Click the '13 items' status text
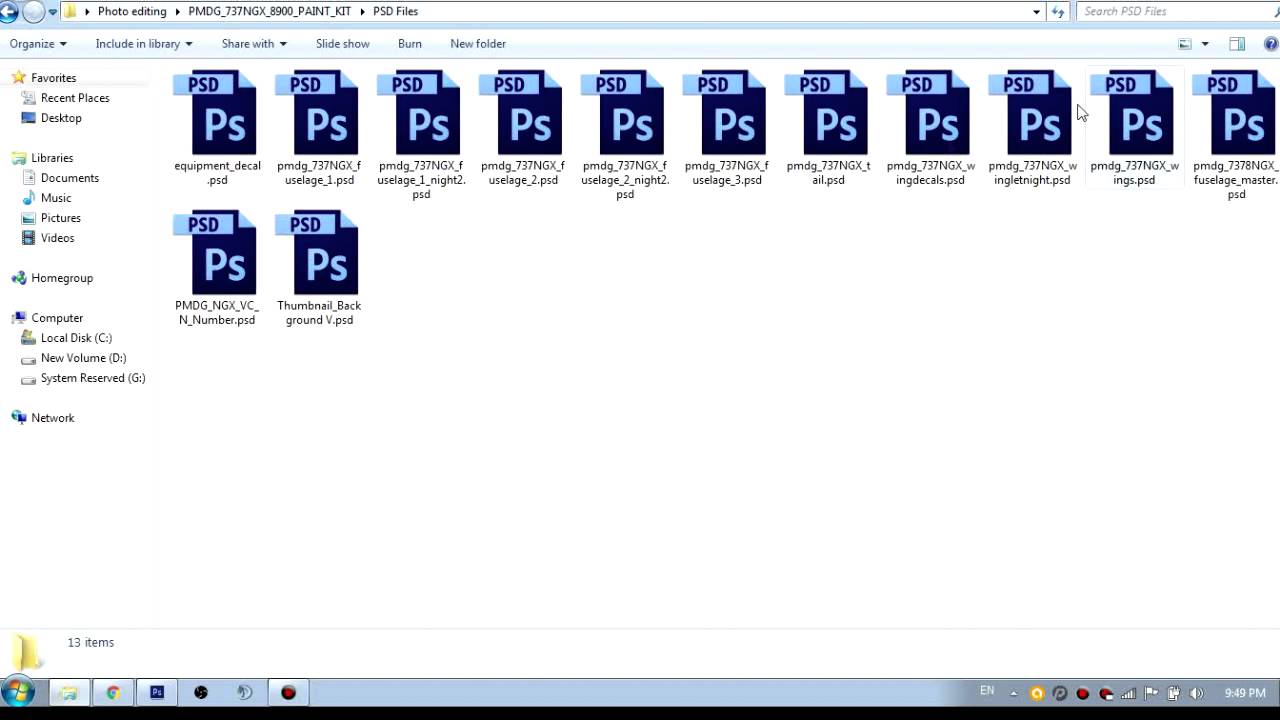The height and width of the screenshot is (720, 1280). pos(91,642)
